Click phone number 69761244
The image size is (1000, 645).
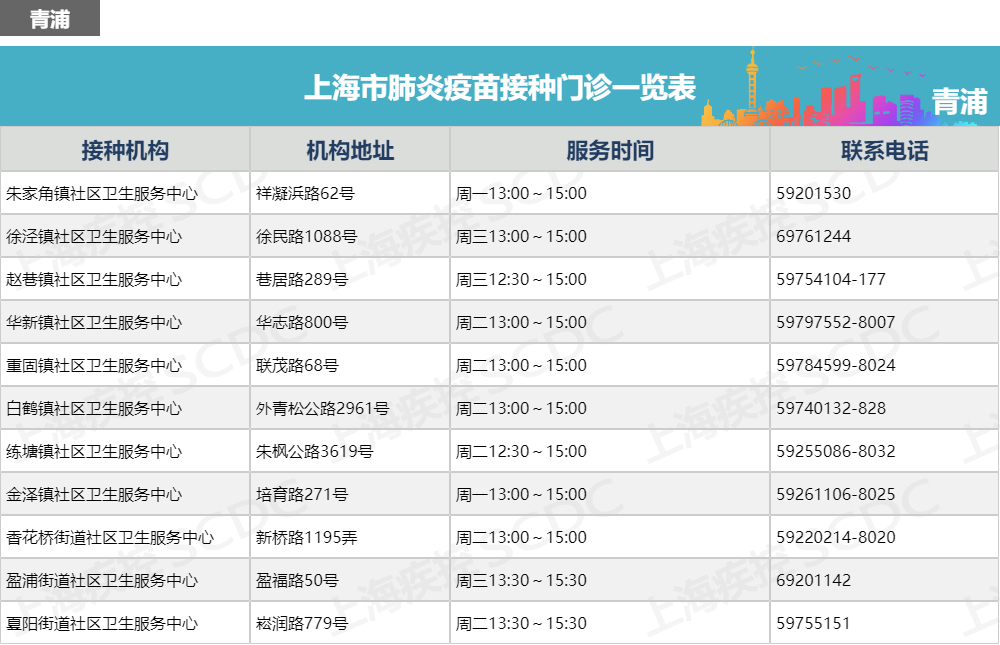813,237
